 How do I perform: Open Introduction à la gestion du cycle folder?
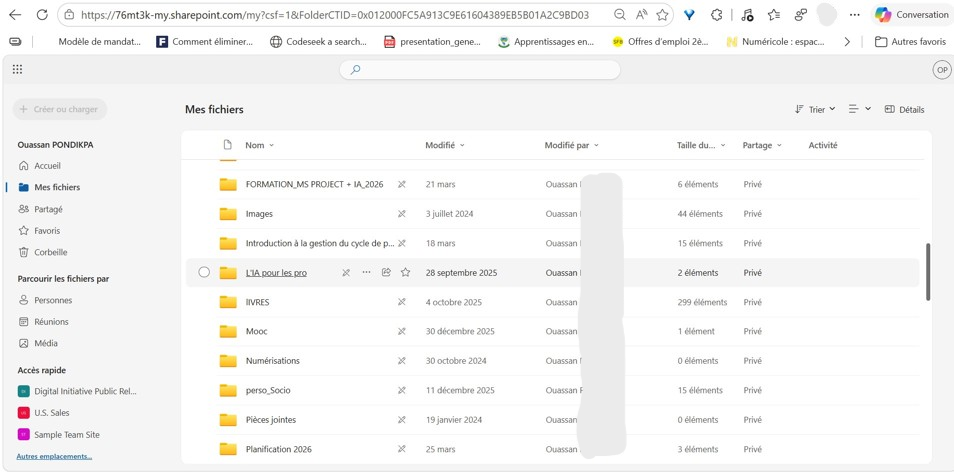tap(320, 243)
